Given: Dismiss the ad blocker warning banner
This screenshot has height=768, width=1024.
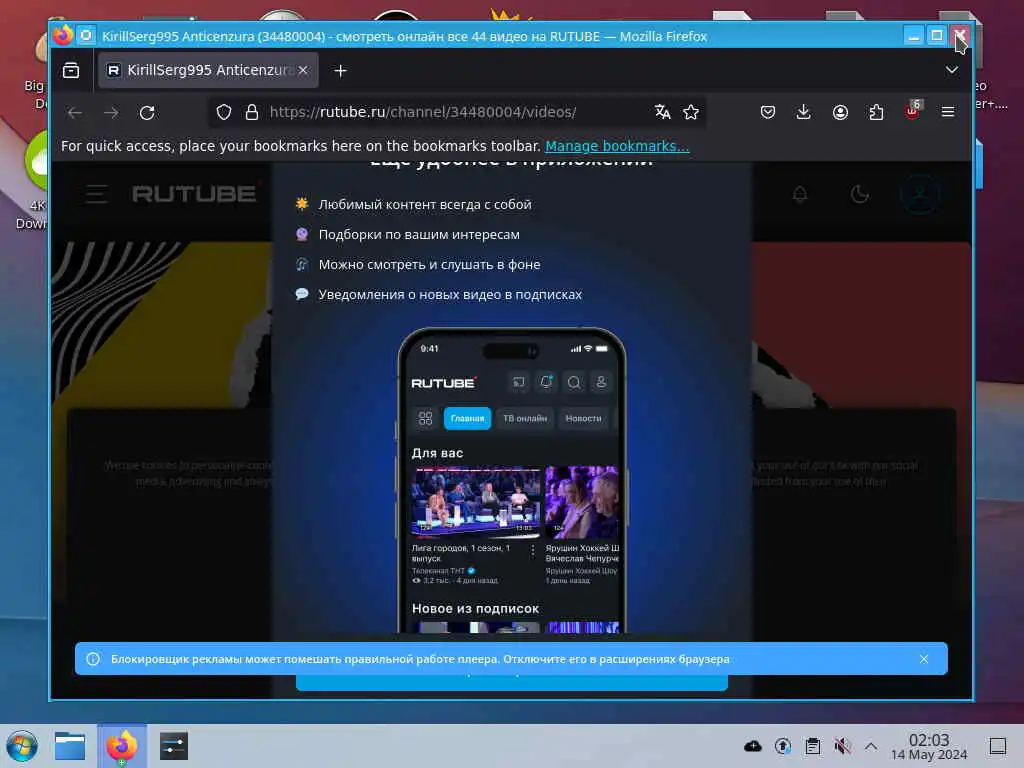Looking at the screenshot, I should click(924, 659).
